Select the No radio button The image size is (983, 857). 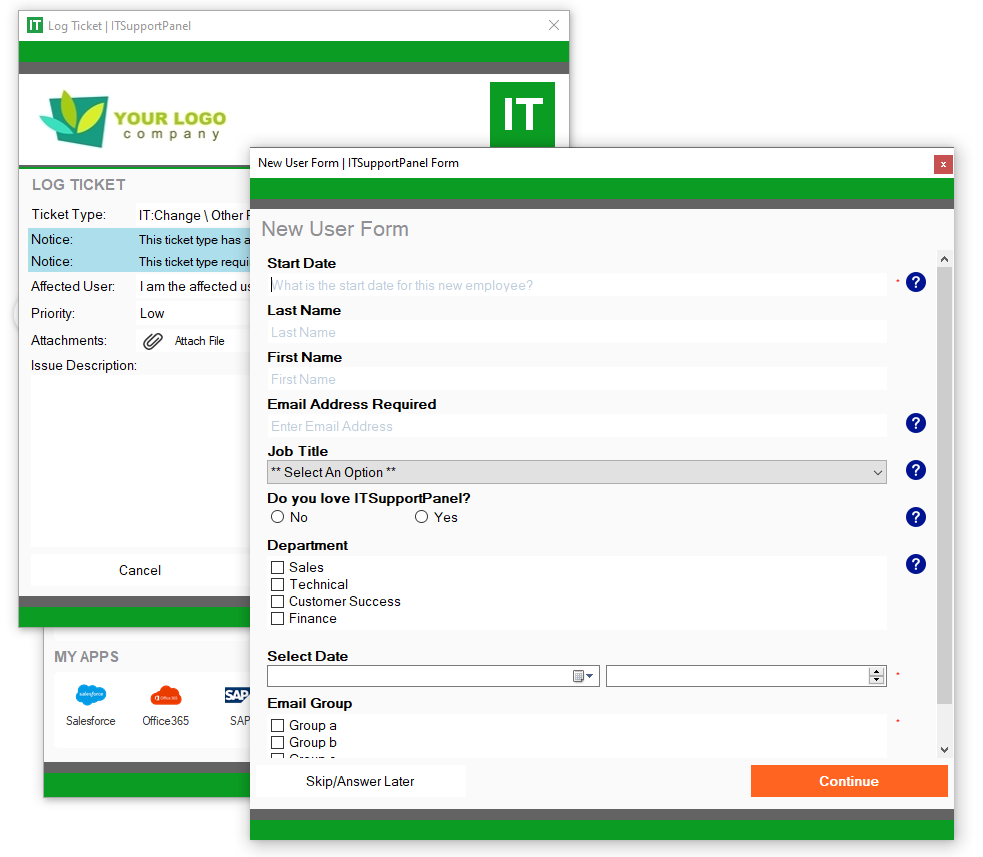tap(278, 517)
